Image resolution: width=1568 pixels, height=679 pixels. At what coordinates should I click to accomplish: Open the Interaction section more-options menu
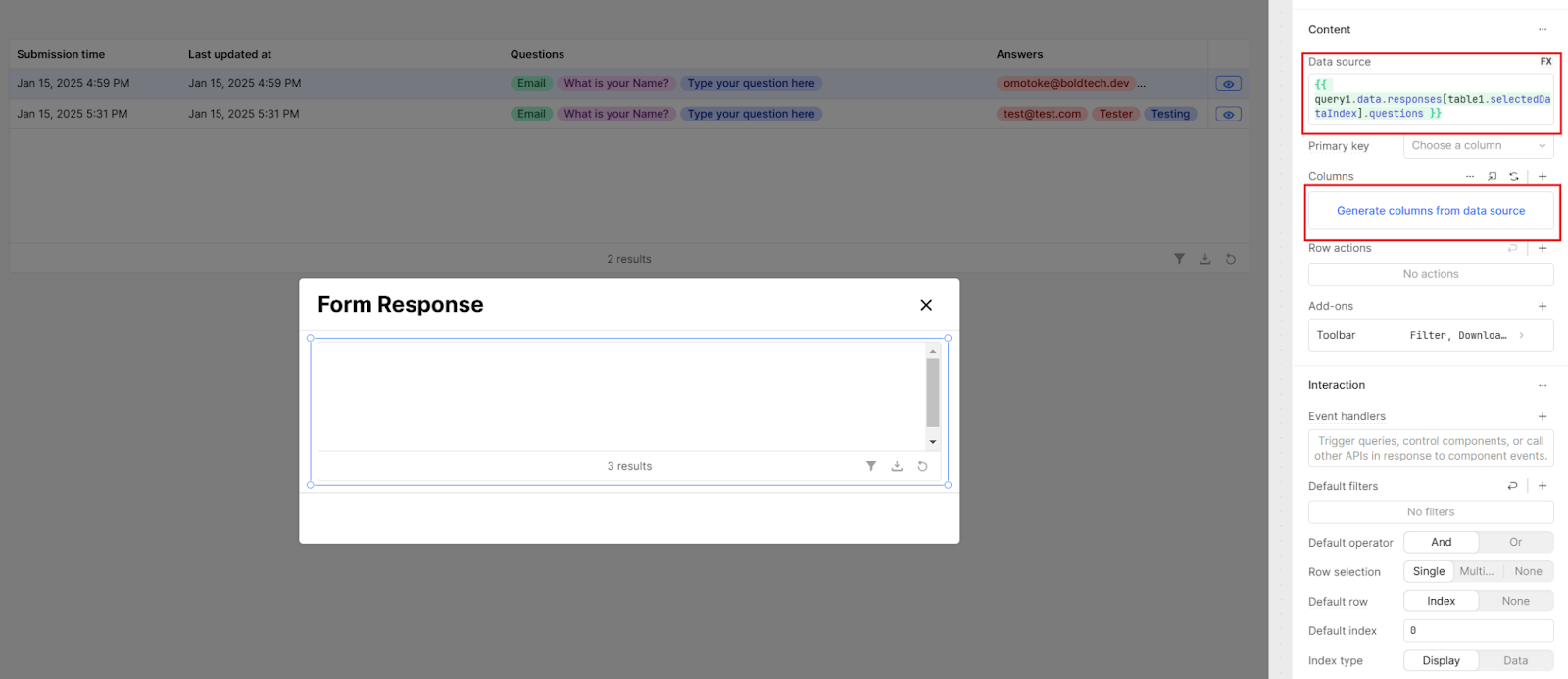[1542, 386]
